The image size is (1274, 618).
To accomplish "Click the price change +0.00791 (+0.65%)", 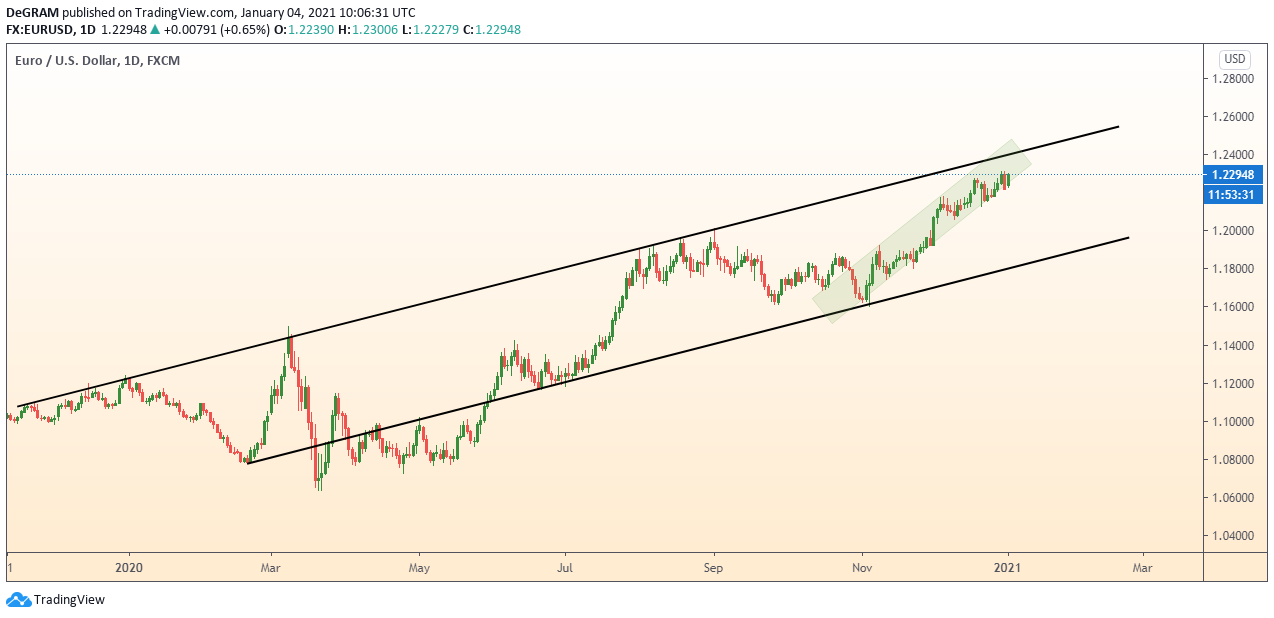I will 216,29.
